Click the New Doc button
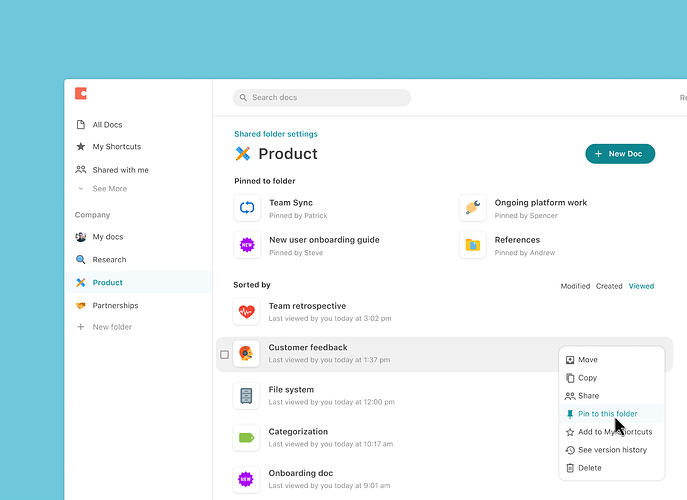This screenshot has height=500, width=687. click(620, 154)
